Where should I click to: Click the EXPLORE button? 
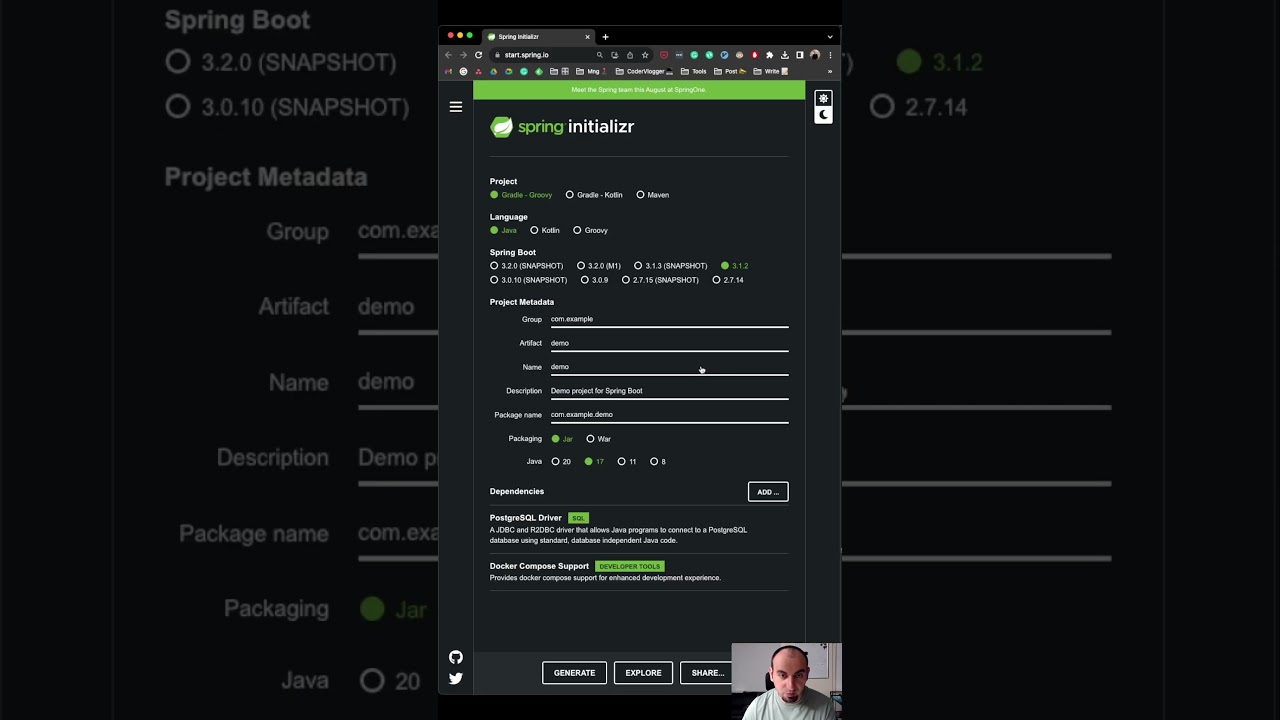(x=643, y=673)
